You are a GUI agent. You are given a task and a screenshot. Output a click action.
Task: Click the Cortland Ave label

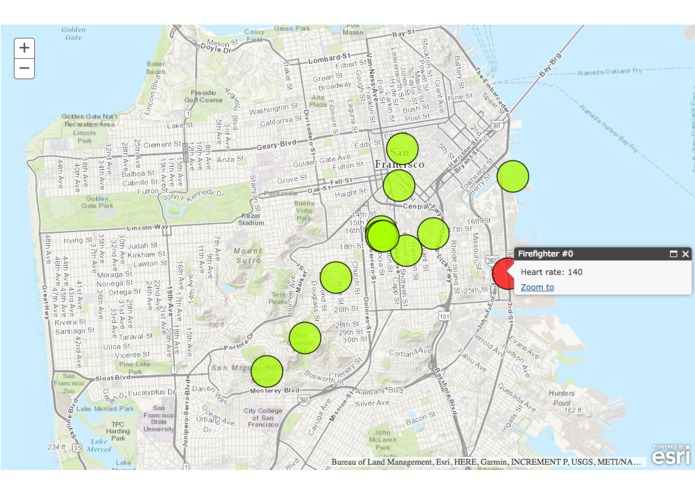(410, 352)
